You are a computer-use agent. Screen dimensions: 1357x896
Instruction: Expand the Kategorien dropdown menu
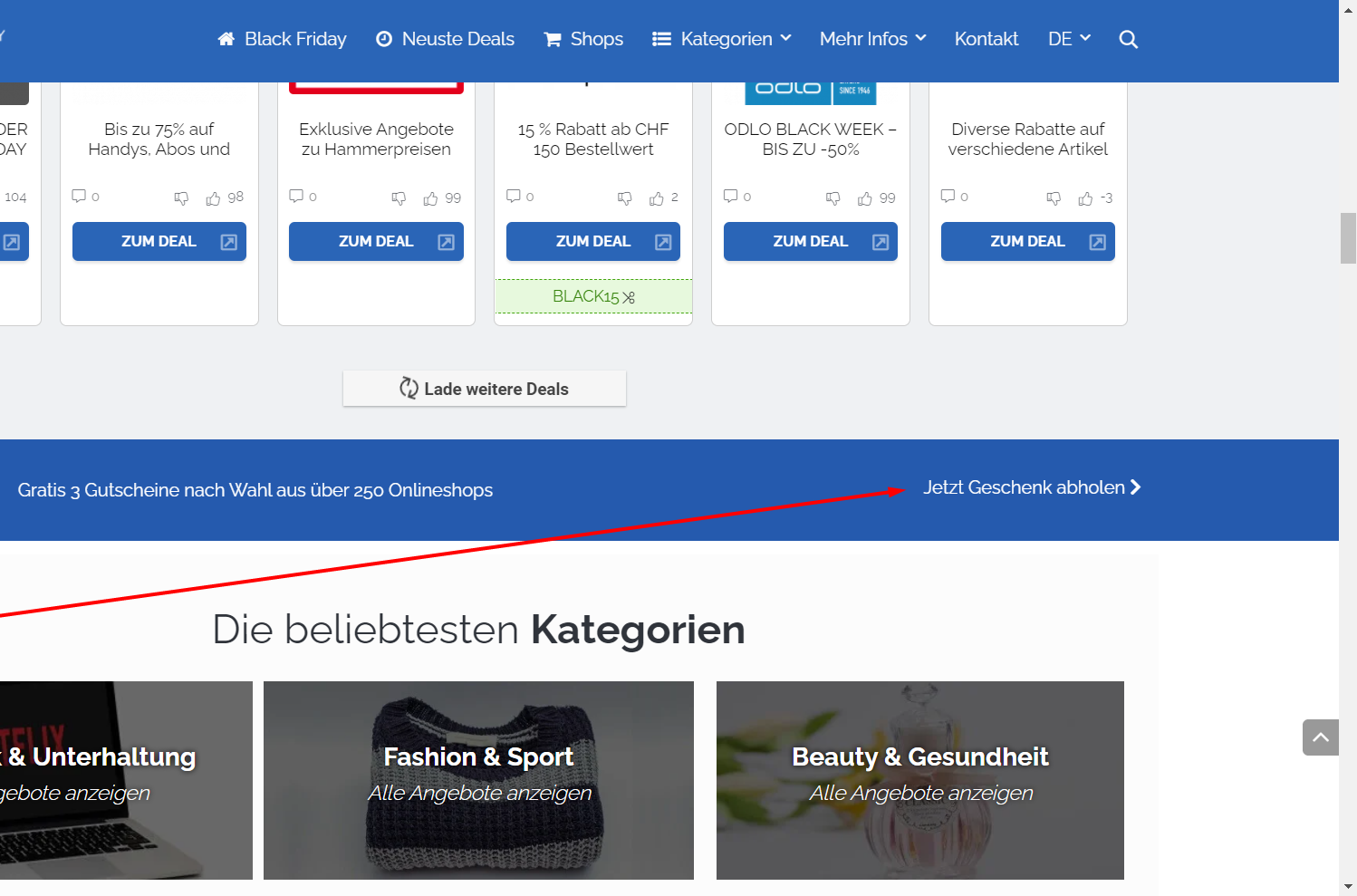tap(722, 39)
